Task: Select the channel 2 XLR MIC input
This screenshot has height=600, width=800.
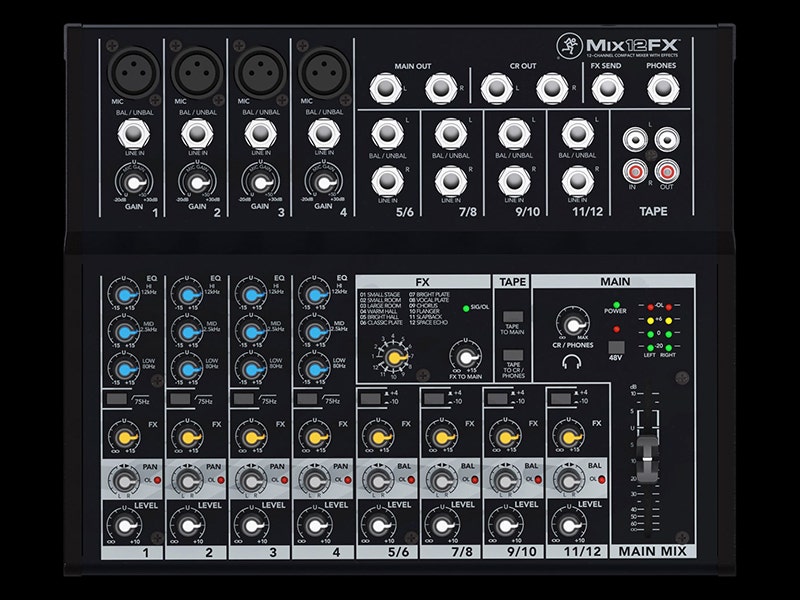Action: click(x=197, y=71)
